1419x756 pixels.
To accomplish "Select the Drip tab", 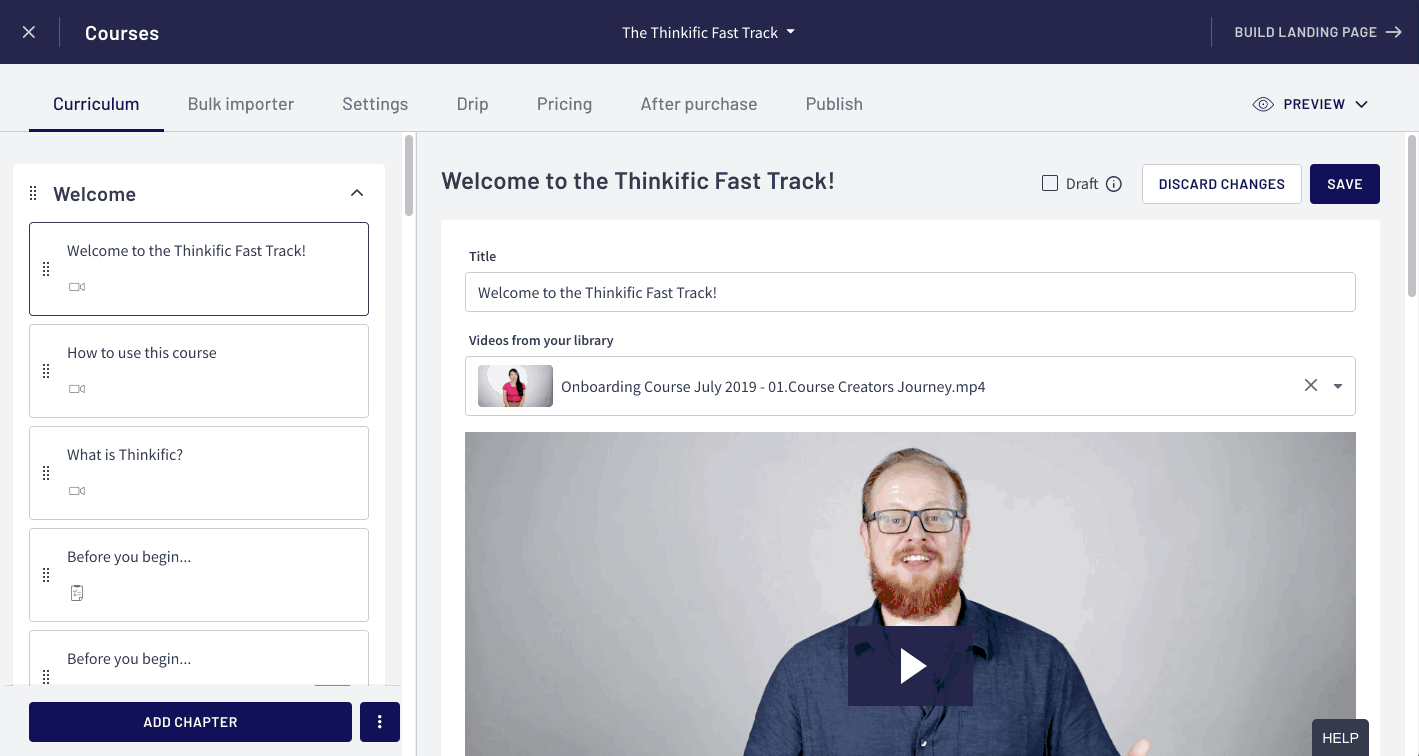I will click(472, 104).
